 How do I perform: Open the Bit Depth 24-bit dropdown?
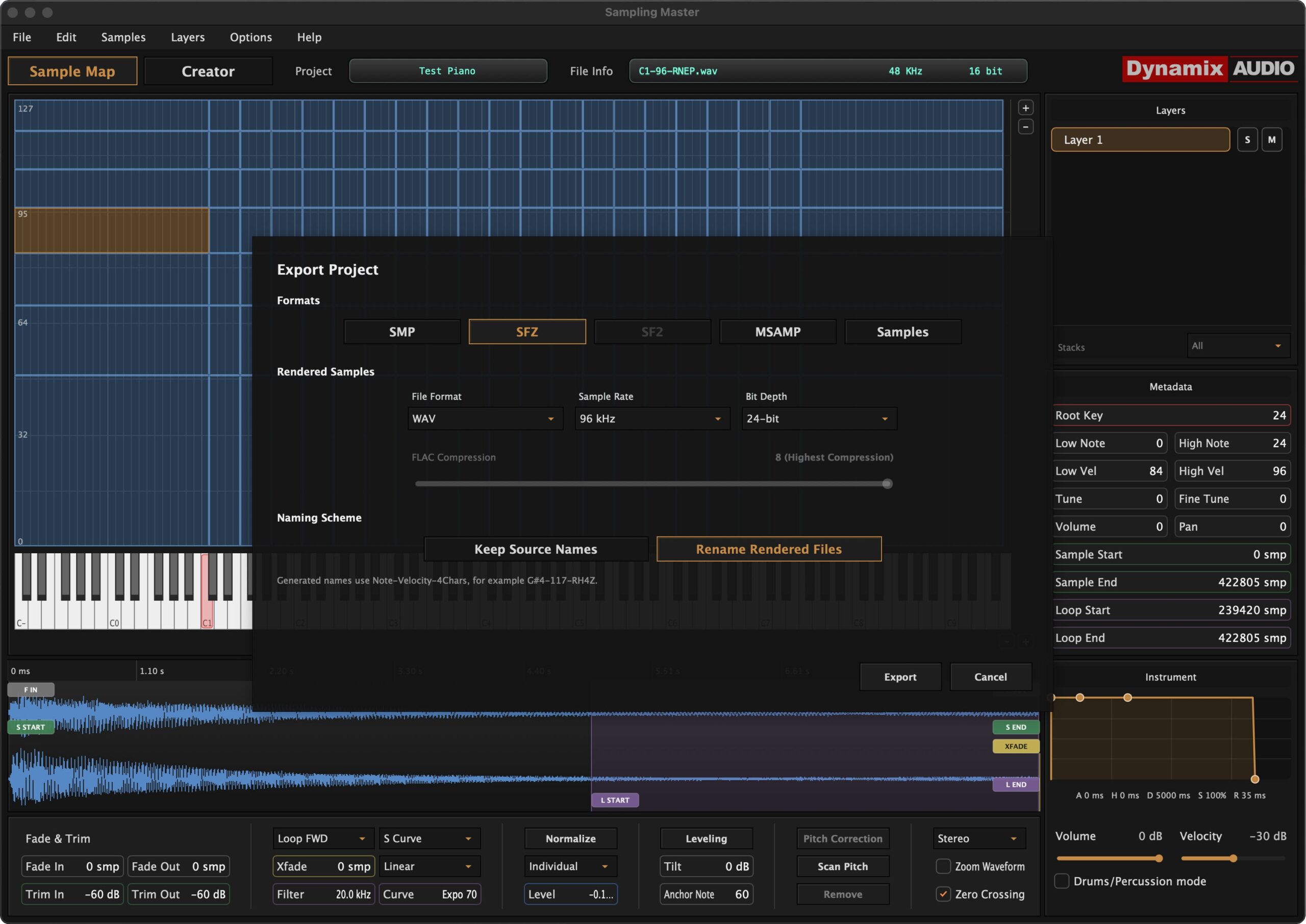818,419
